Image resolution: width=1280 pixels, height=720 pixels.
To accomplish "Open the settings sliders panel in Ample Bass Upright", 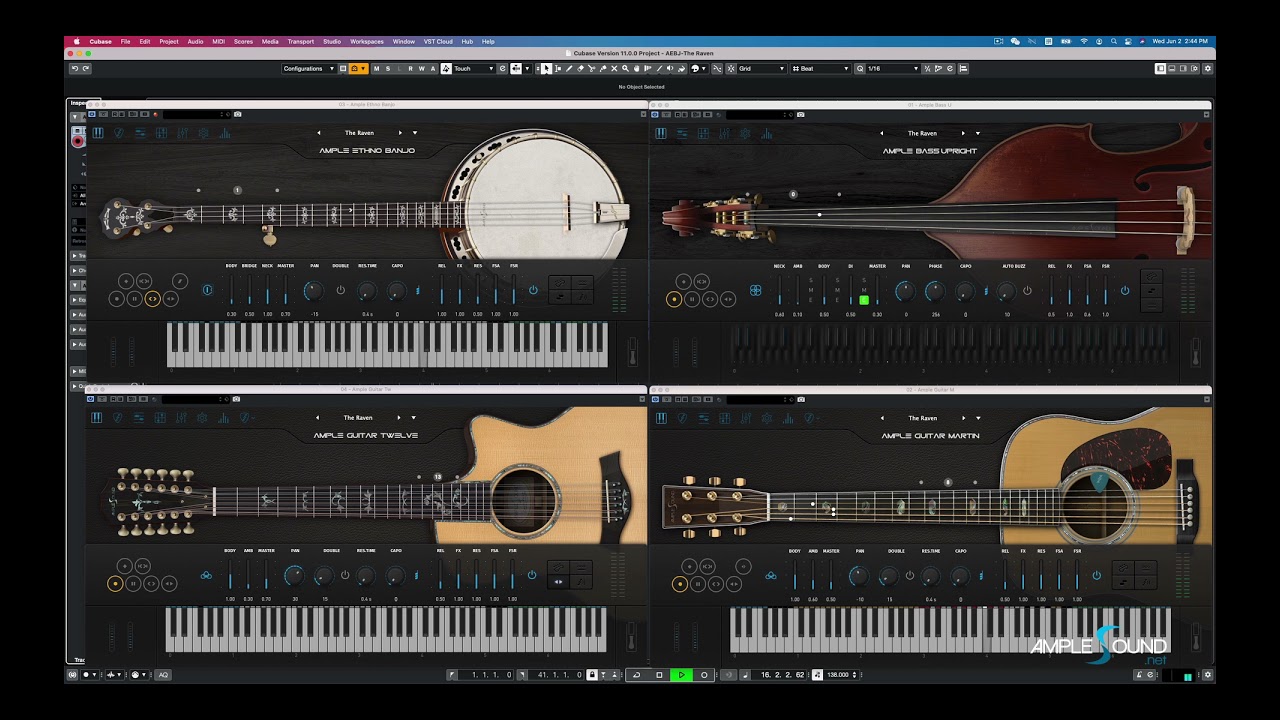I will (683, 133).
